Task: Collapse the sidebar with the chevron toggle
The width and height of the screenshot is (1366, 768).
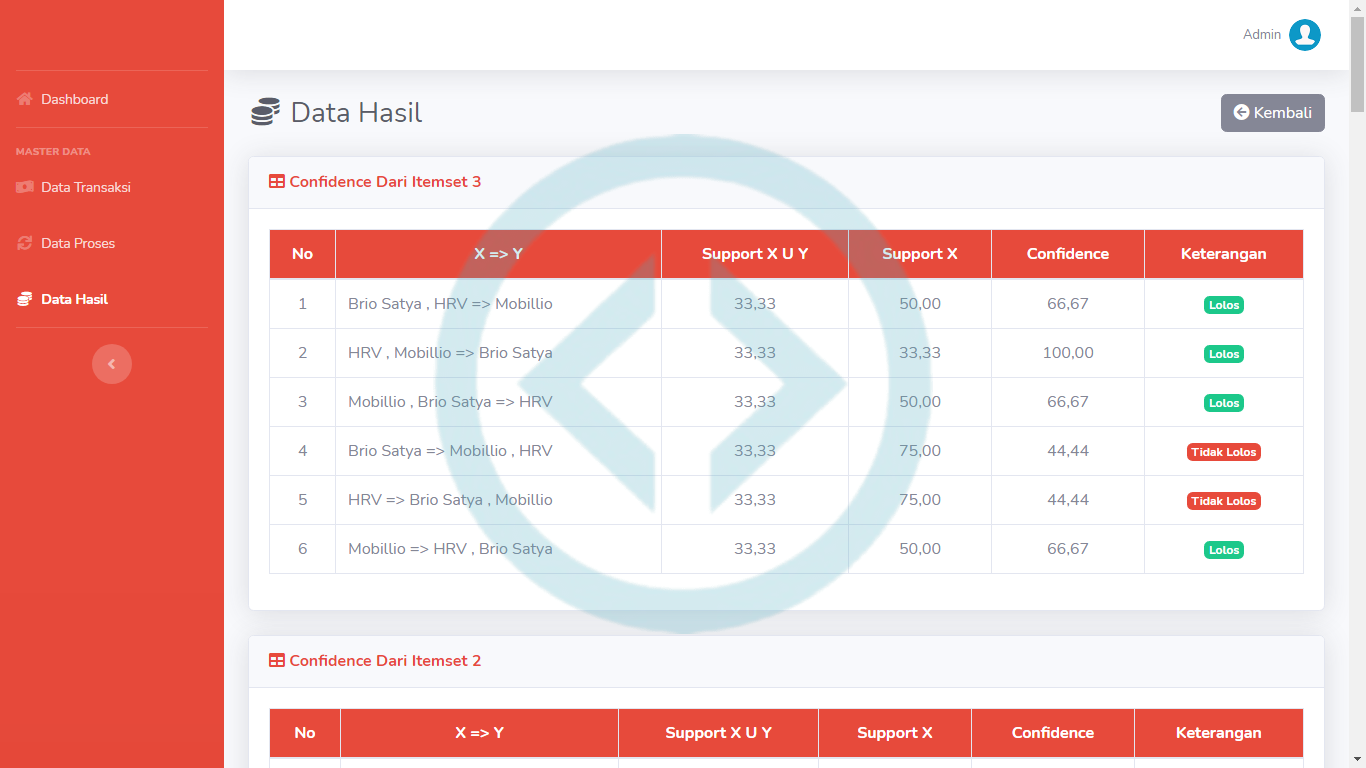Action: click(112, 364)
